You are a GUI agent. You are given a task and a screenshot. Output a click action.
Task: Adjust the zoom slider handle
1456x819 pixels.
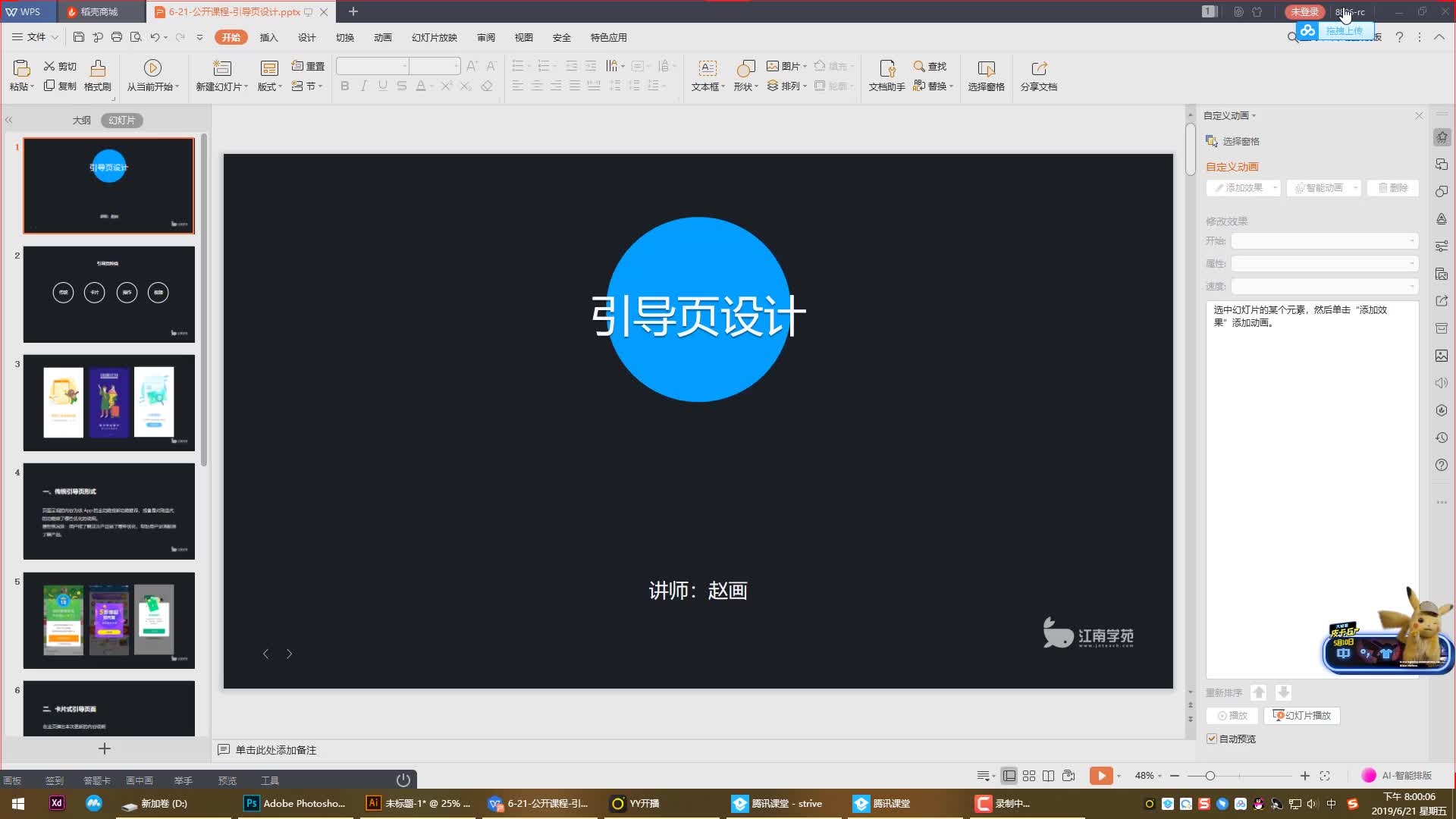coord(1210,776)
